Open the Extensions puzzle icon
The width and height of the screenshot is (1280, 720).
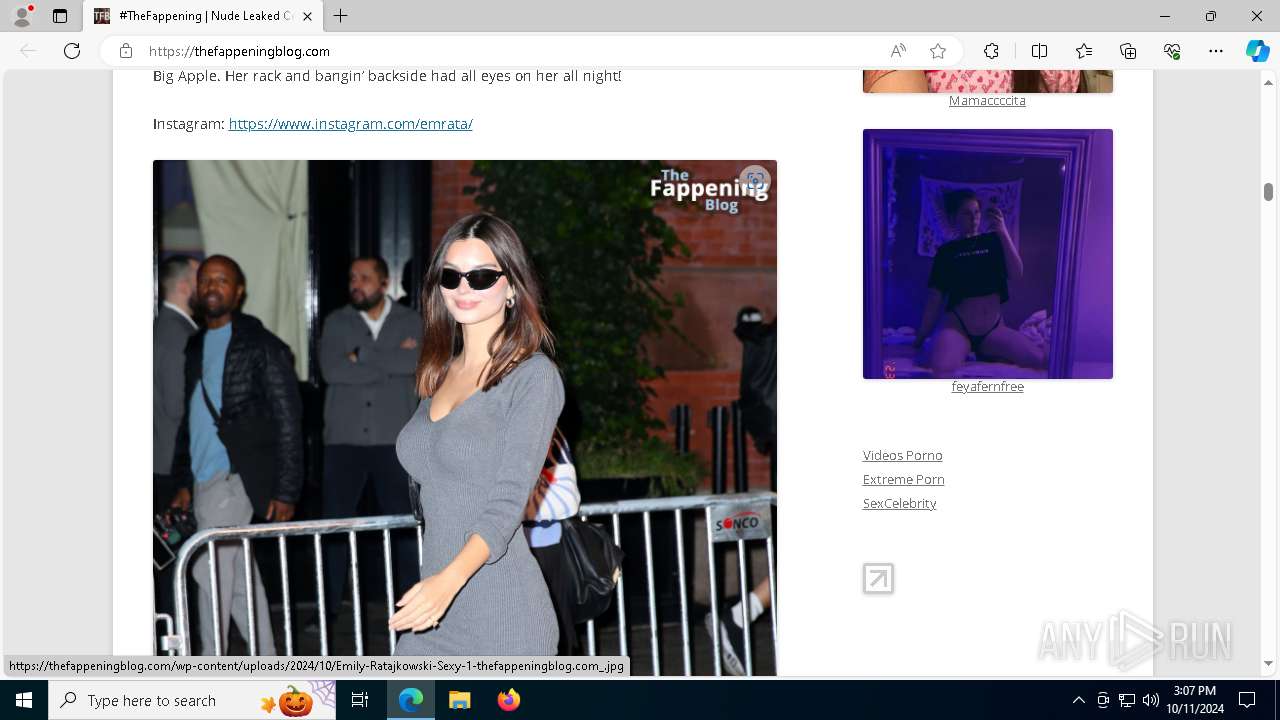pos(991,51)
